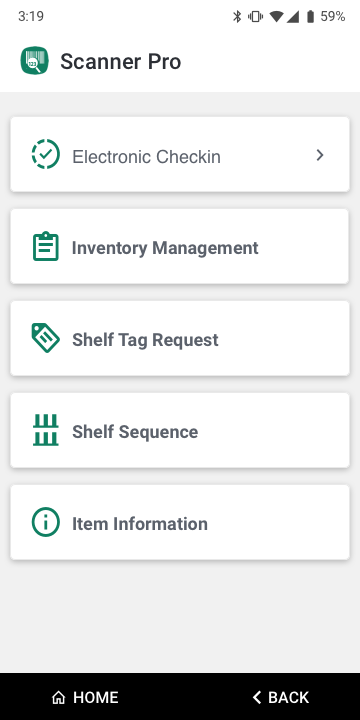The width and height of the screenshot is (360, 720).
Task: Click the Scanner Pro title text
Action: tap(121, 62)
